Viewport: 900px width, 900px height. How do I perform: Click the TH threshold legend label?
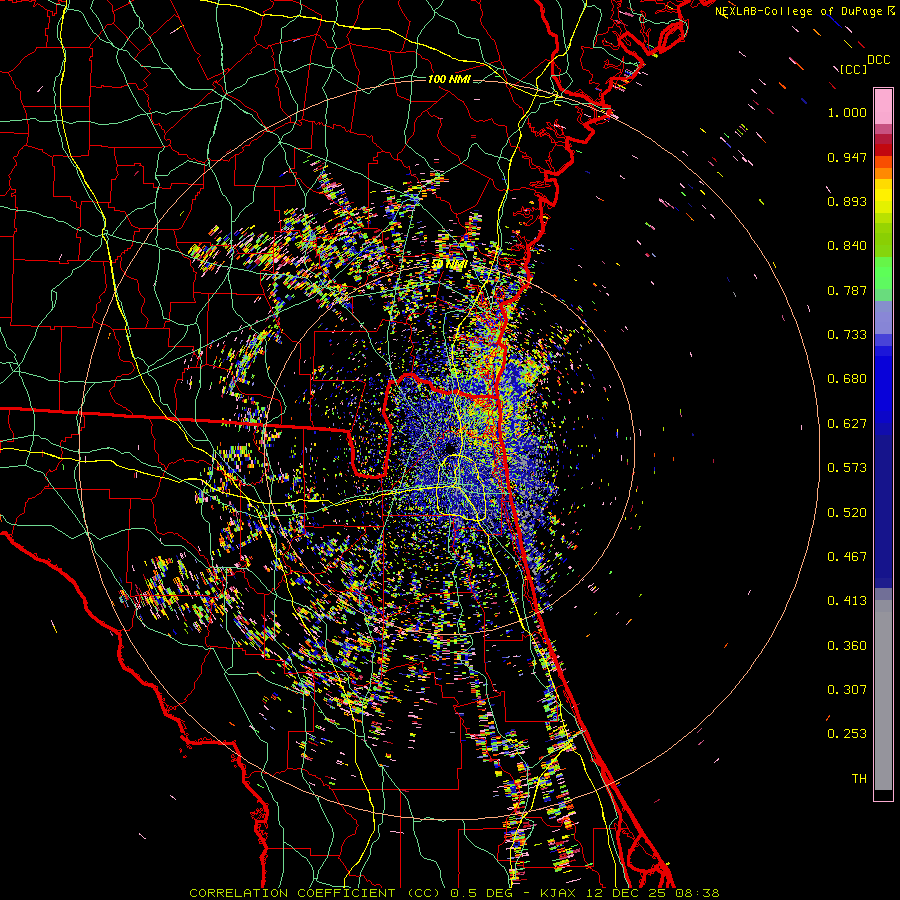(859, 778)
